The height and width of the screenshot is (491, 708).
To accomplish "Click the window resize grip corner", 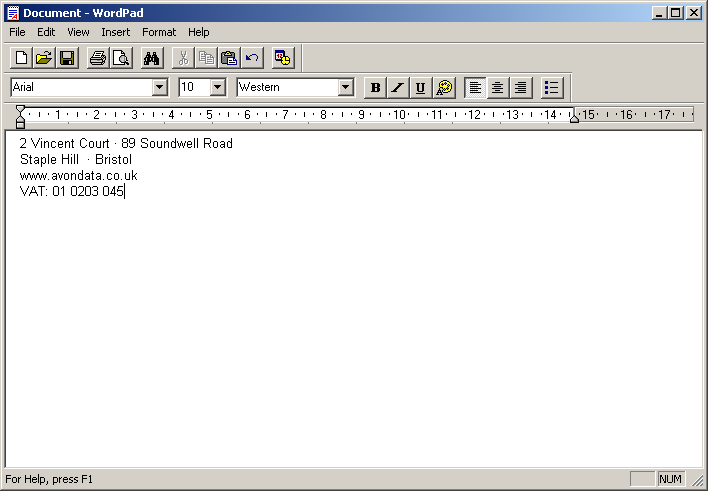I will (x=698, y=480).
